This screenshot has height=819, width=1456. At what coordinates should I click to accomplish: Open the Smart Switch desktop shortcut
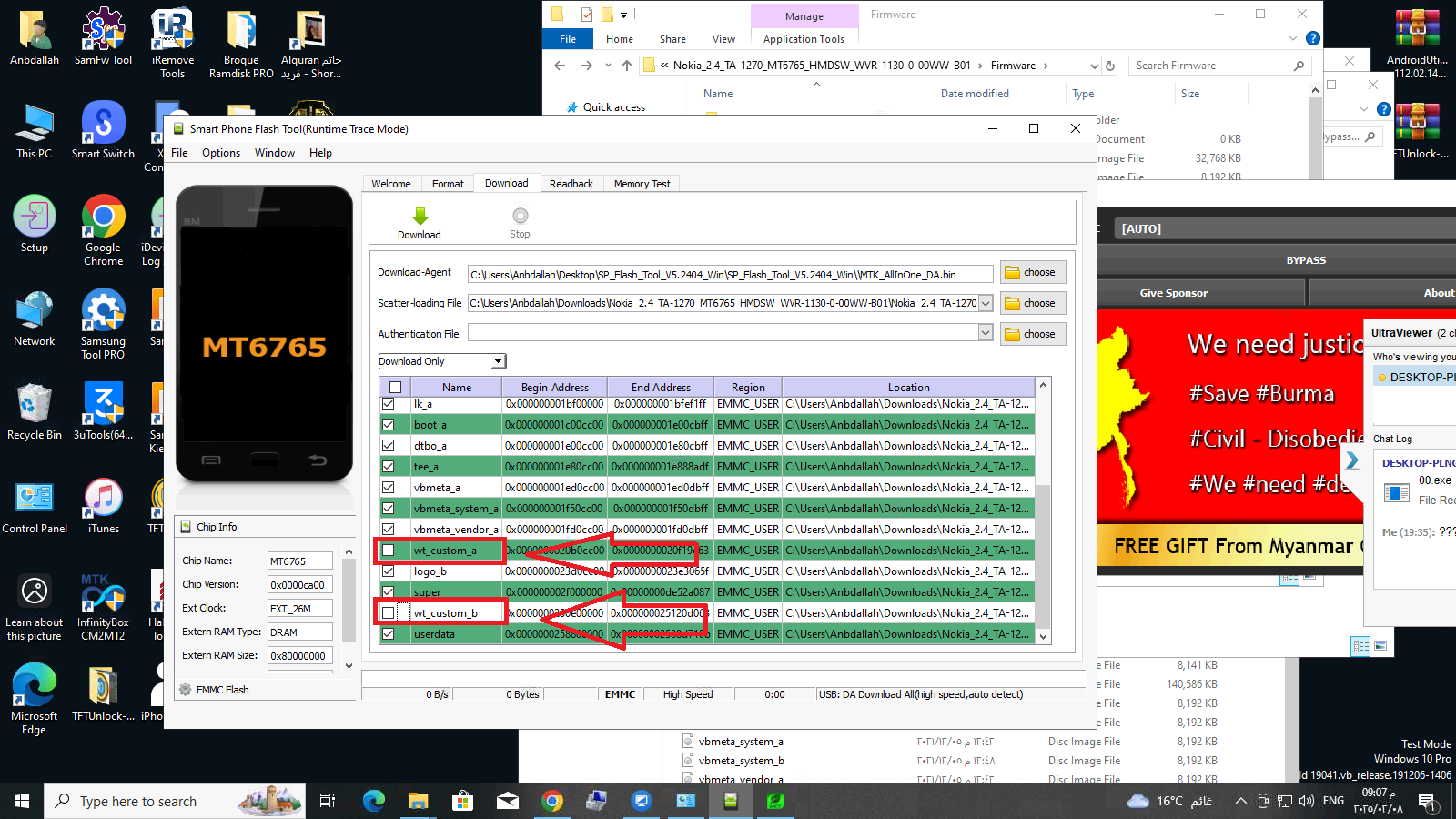(x=103, y=130)
